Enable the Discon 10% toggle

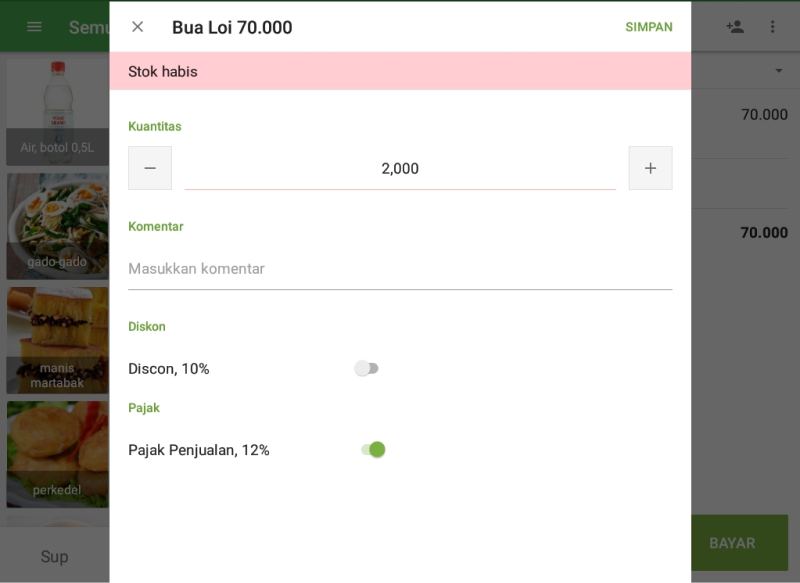coord(368,368)
